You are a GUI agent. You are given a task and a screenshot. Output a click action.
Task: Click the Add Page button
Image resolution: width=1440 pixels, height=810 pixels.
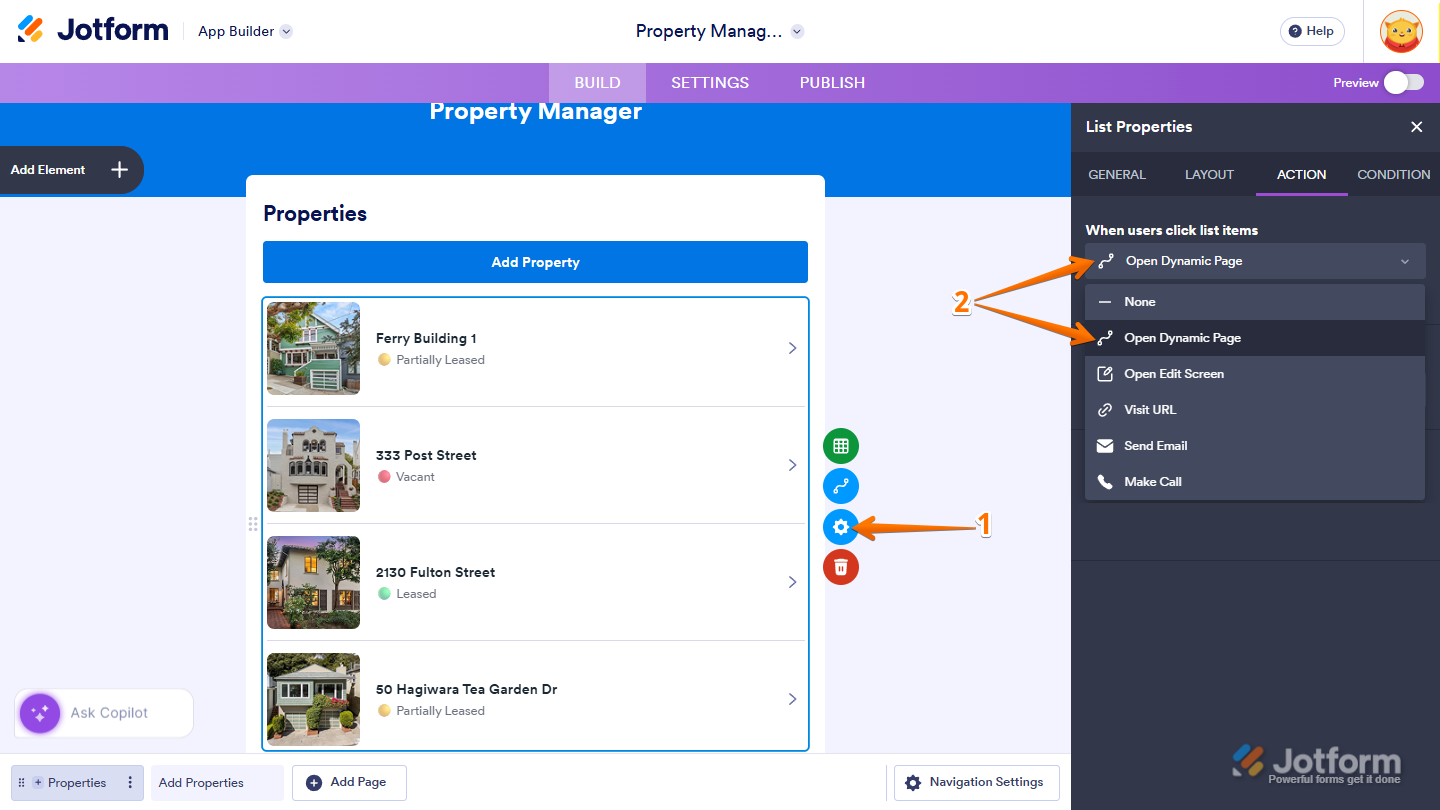coord(349,782)
